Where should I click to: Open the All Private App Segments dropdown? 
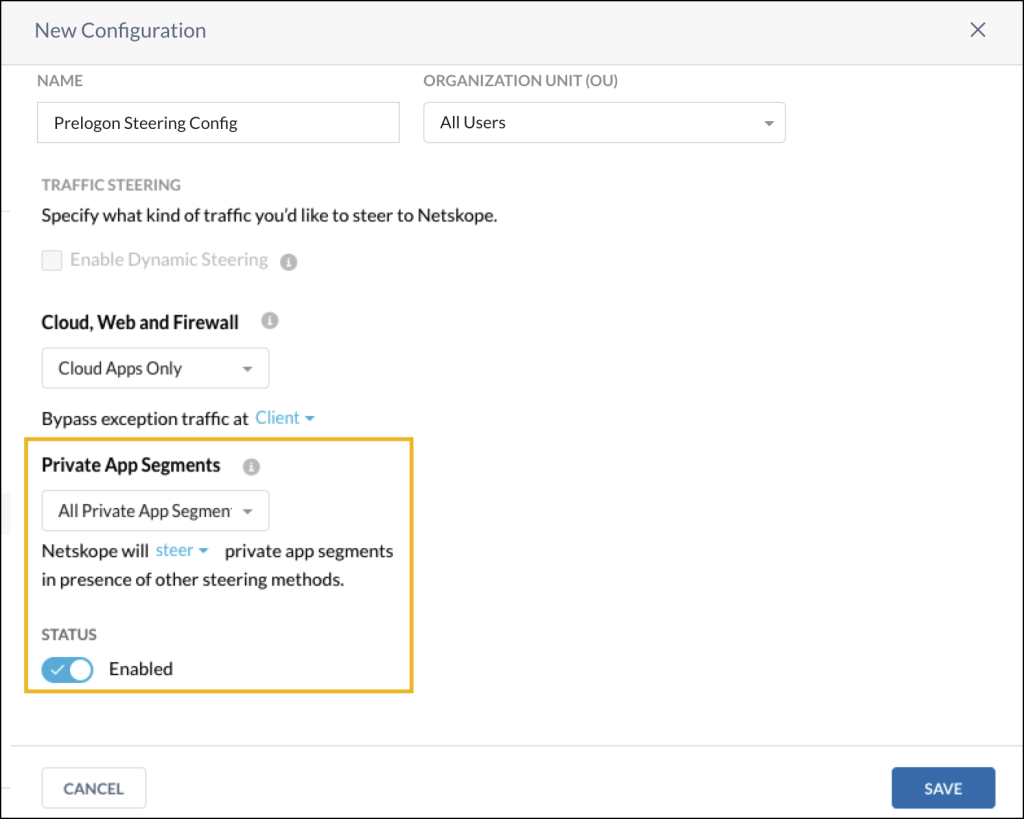point(155,511)
